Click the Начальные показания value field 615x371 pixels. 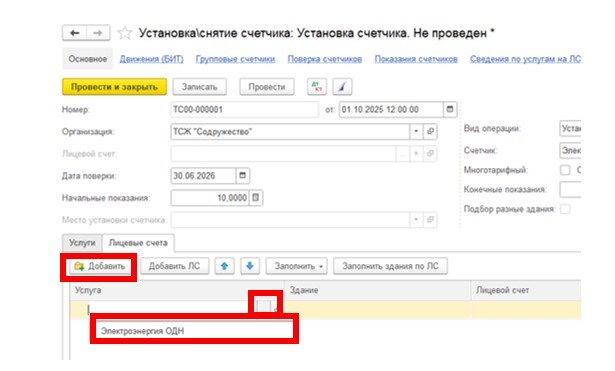pos(210,198)
